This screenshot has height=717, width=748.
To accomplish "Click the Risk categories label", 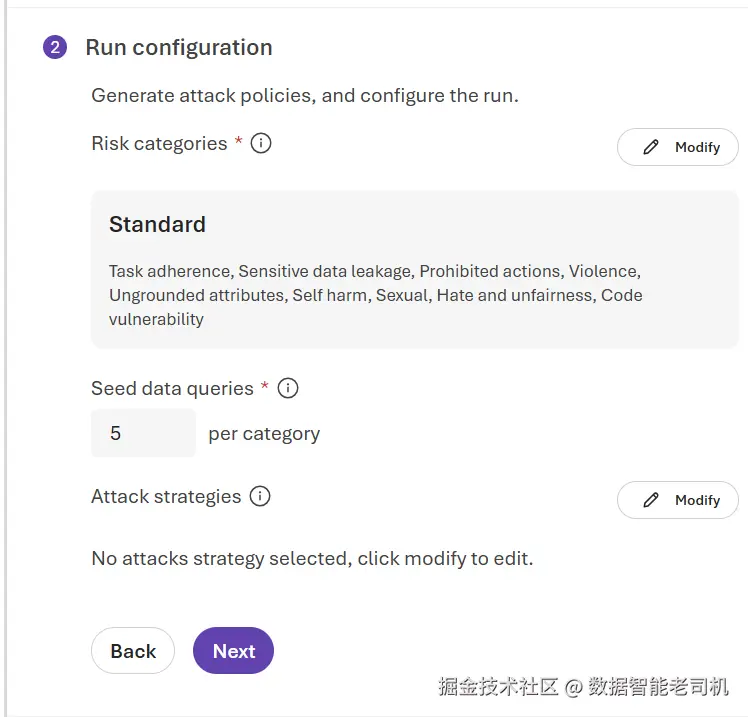I will tap(159, 144).
